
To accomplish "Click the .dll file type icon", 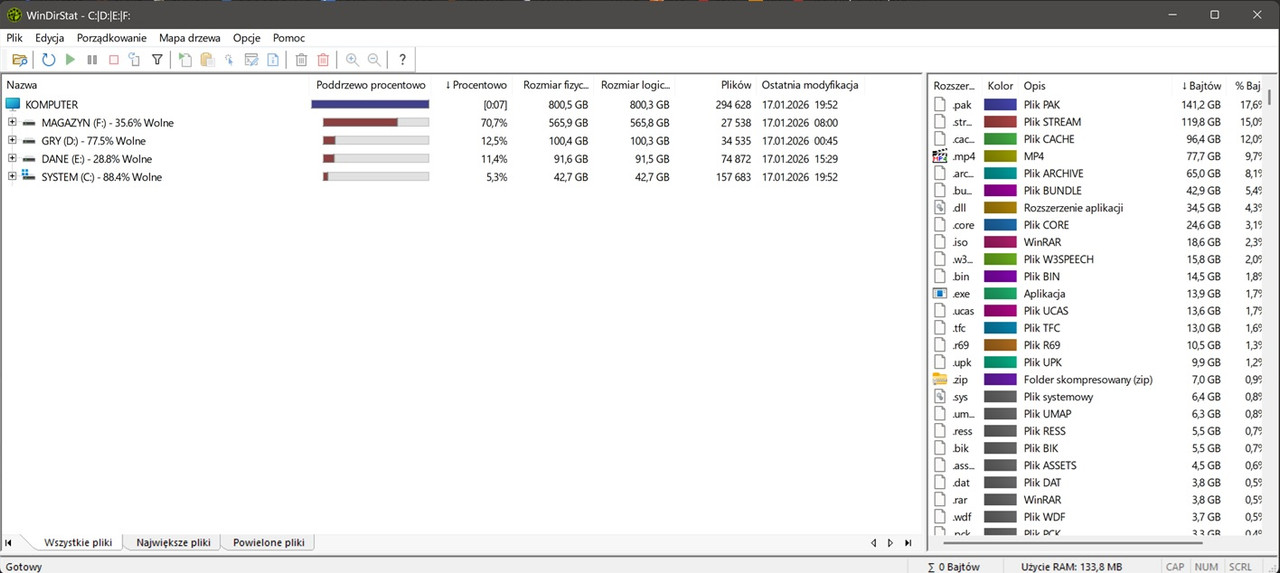I will point(939,208).
